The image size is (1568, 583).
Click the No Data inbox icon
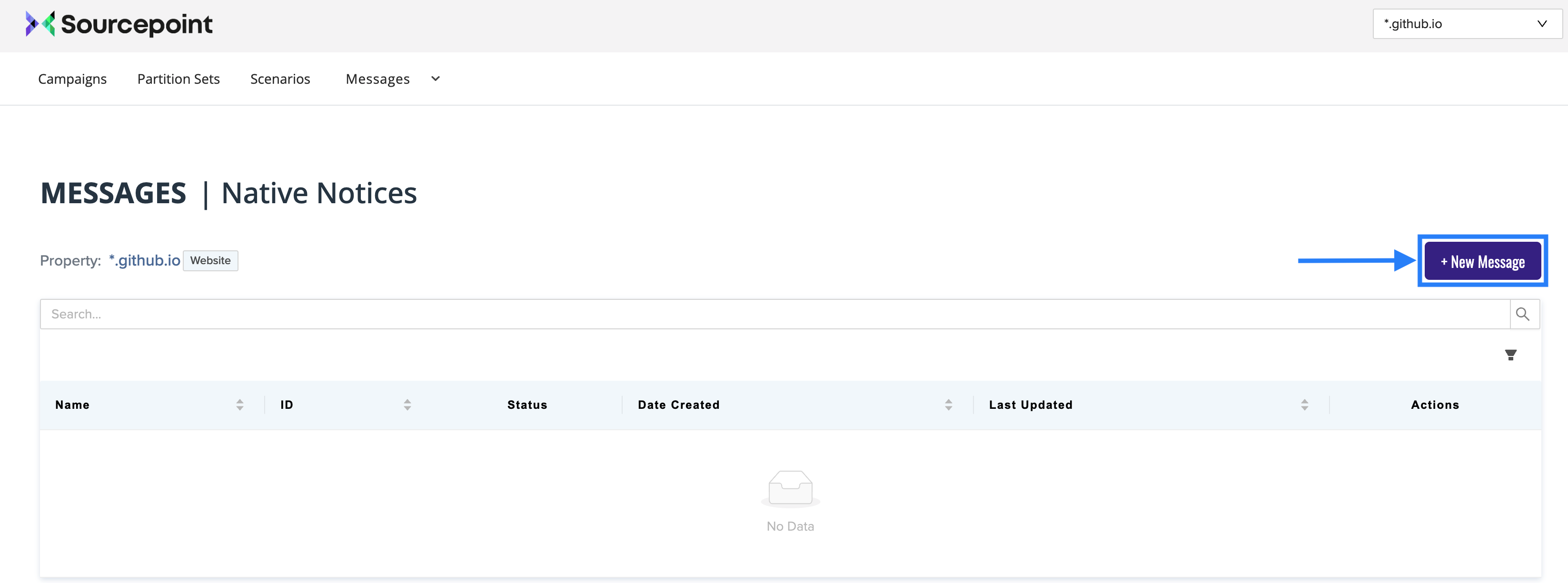point(790,487)
